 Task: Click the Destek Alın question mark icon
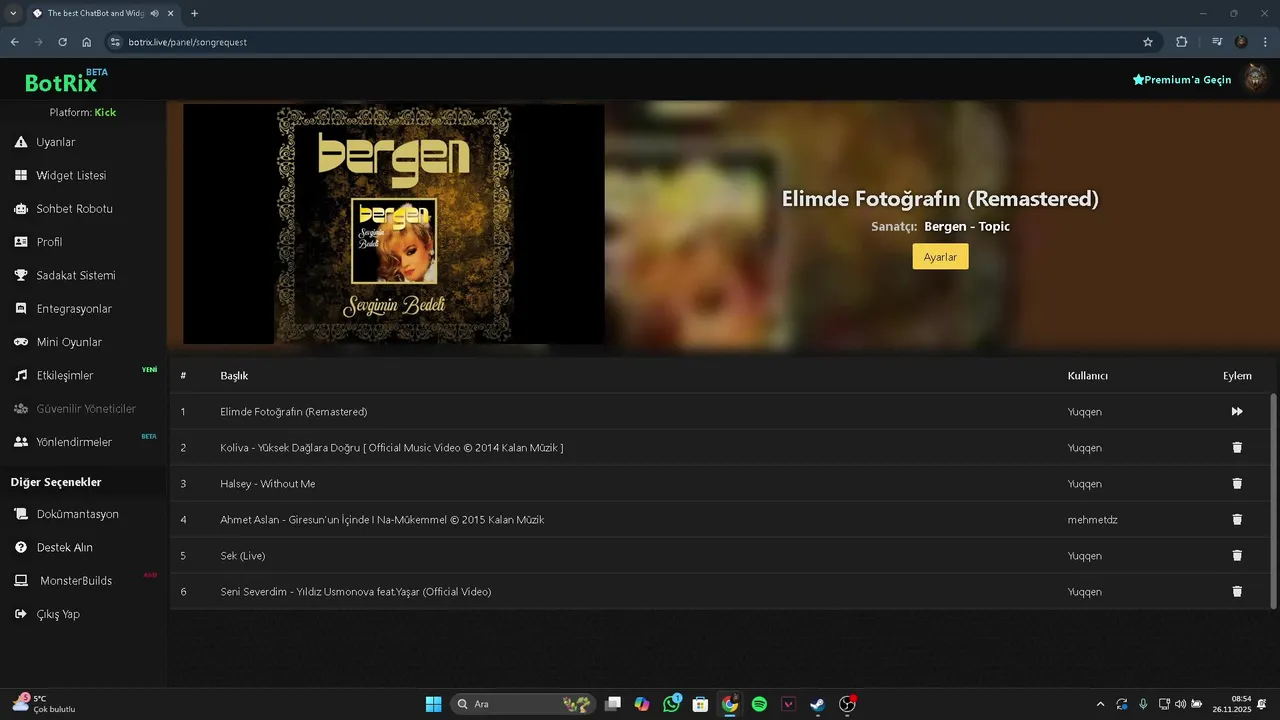pyautogui.click(x=20, y=548)
